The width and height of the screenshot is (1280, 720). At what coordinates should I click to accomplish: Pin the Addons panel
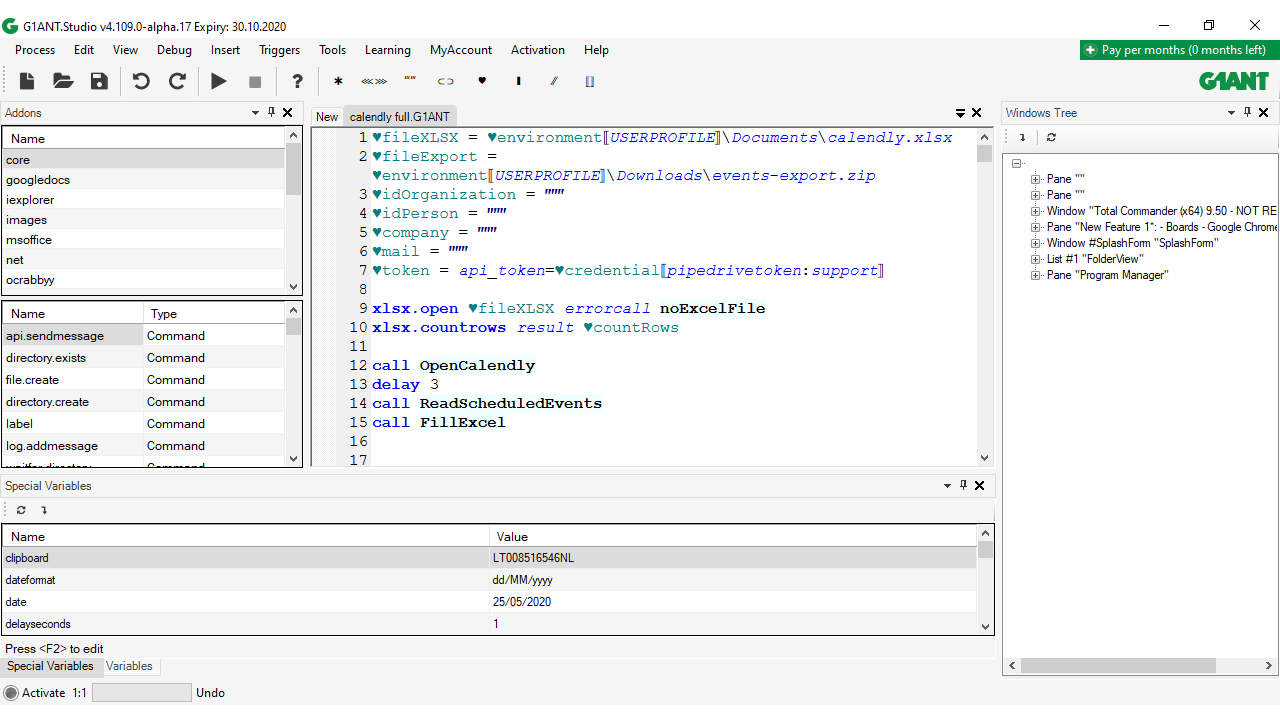point(271,113)
